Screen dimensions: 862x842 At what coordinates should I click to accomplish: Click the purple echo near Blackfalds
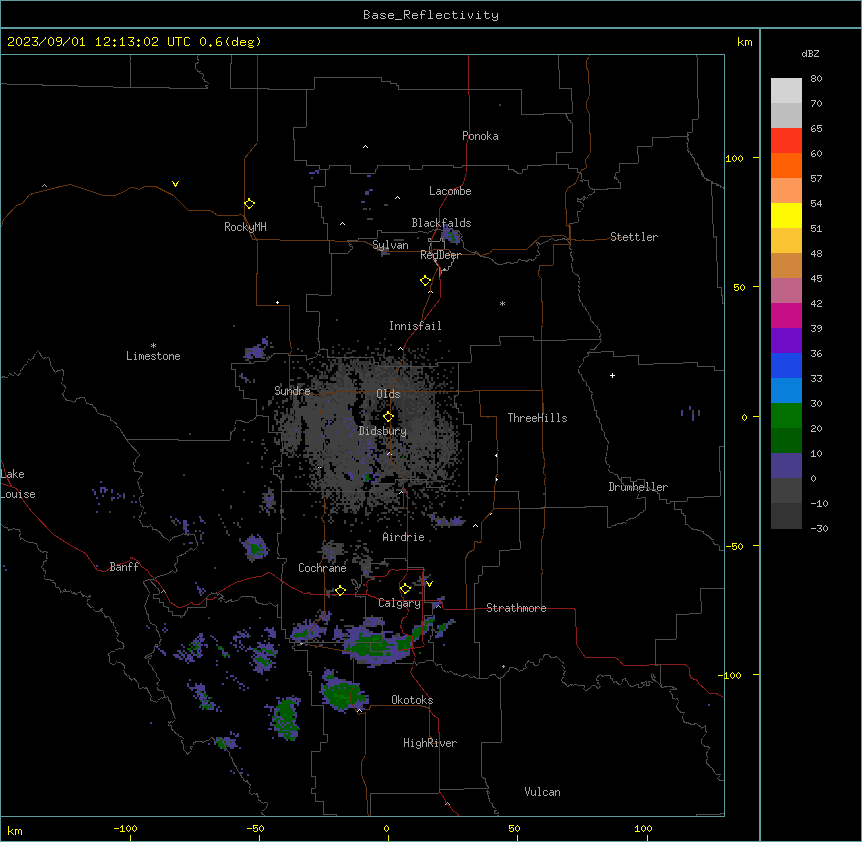point(450,235)
